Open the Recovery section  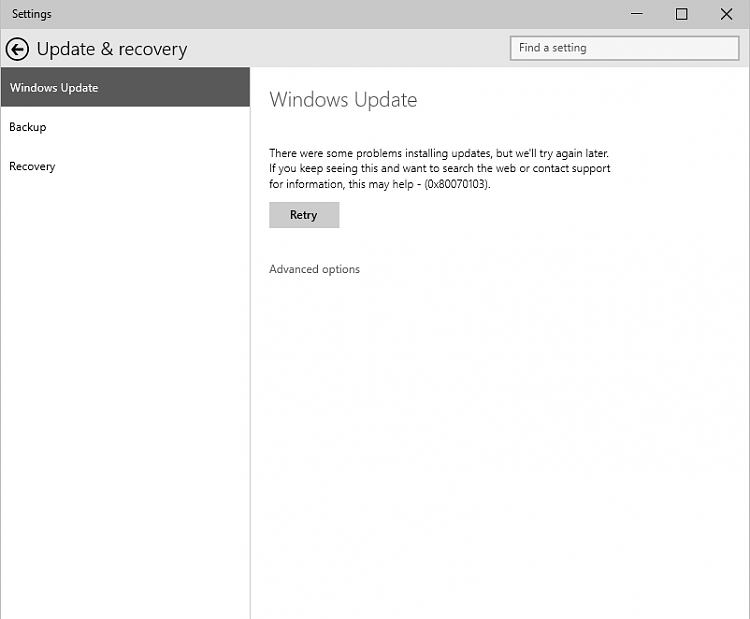click(125, 166)
